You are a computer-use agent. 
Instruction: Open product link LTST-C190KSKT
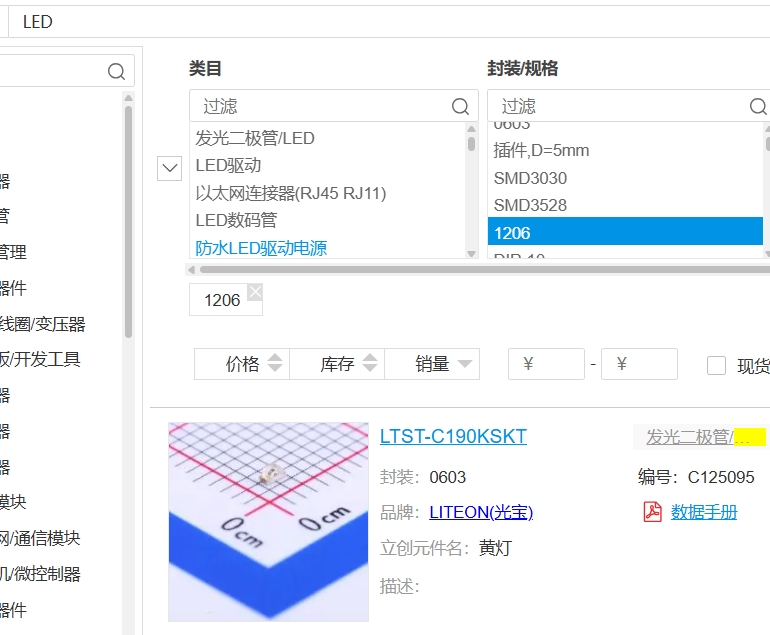coord(453,436)
